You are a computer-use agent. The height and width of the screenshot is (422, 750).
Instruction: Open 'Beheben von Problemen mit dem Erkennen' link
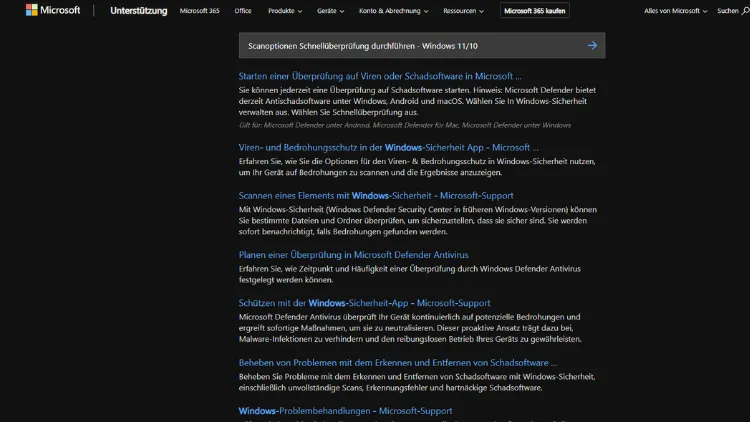[397, 363]
